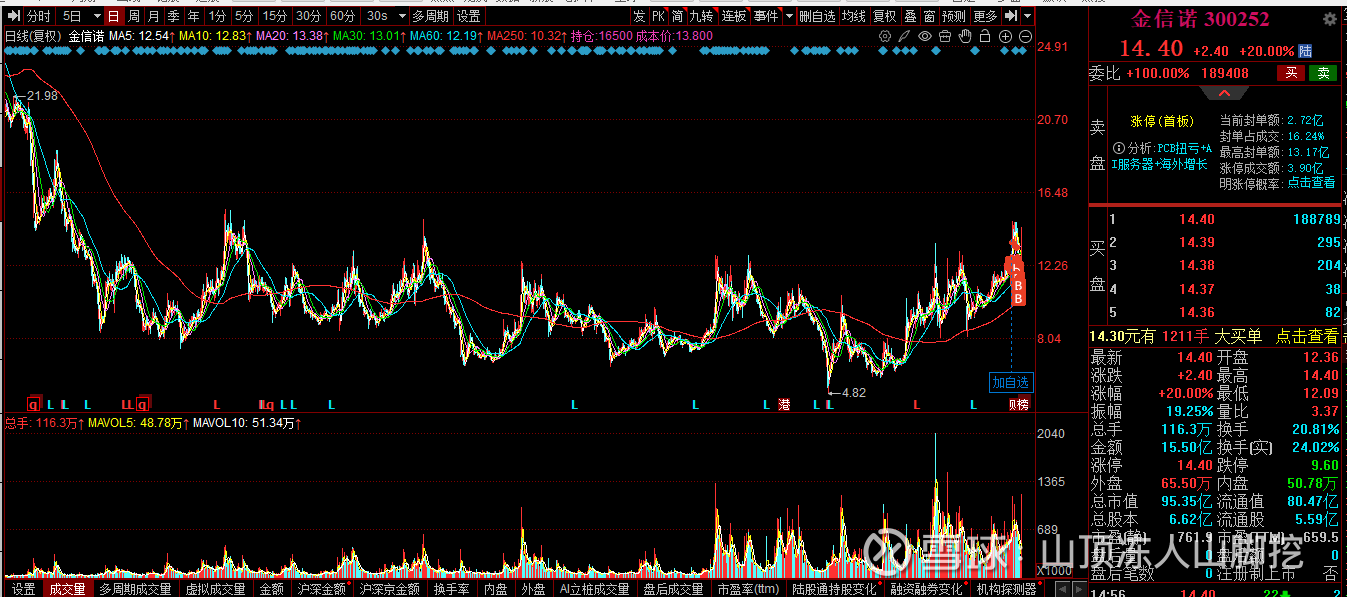Image resolution: width=1347 pixels, height=597 pixels.
Task: Select the 融资融券变化 indicator tab
Action: click(x=927, y=589)
